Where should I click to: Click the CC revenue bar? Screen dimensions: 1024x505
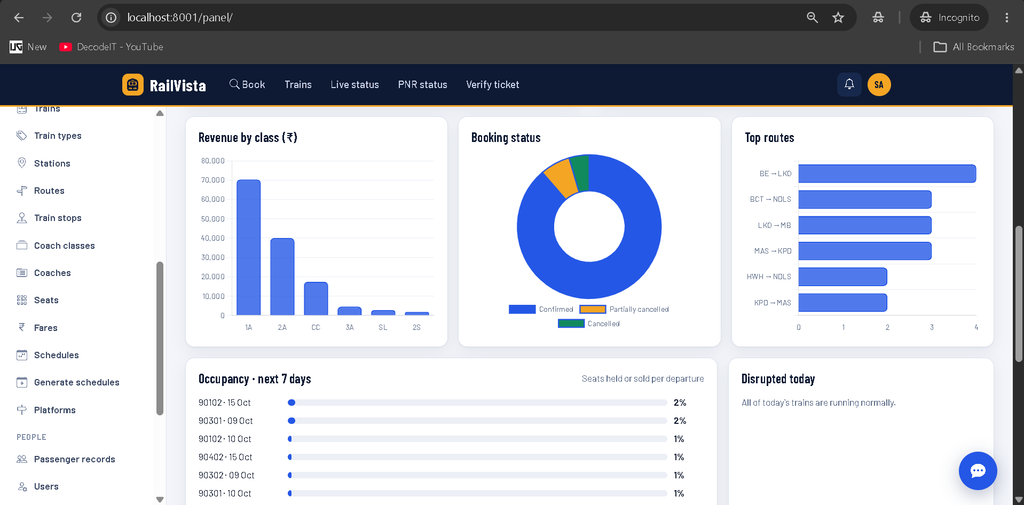click(316, 299)
